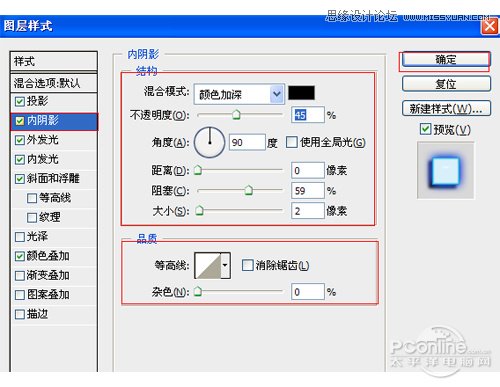Enable the 使用全局光(G) checkbox
This screenshot has width=500, height=387.
pos(292,142)
